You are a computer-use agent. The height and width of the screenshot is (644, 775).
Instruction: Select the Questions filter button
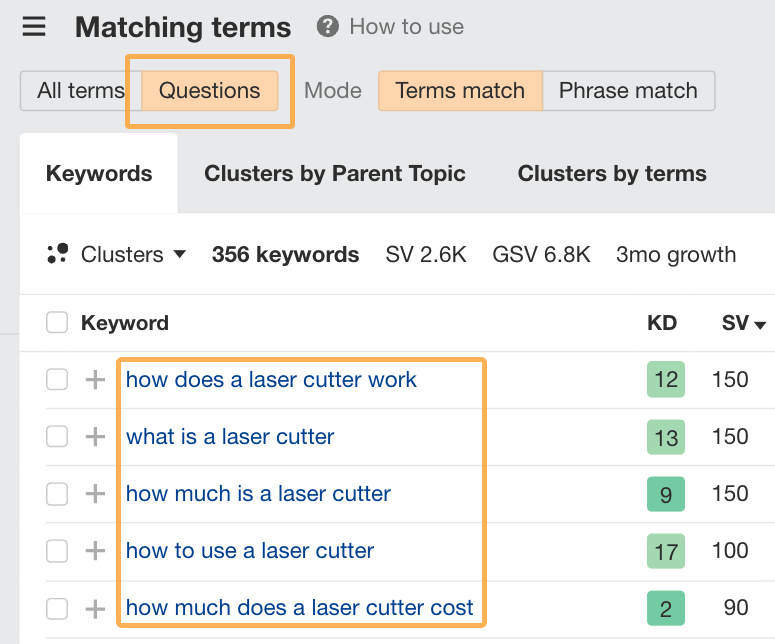209,90
